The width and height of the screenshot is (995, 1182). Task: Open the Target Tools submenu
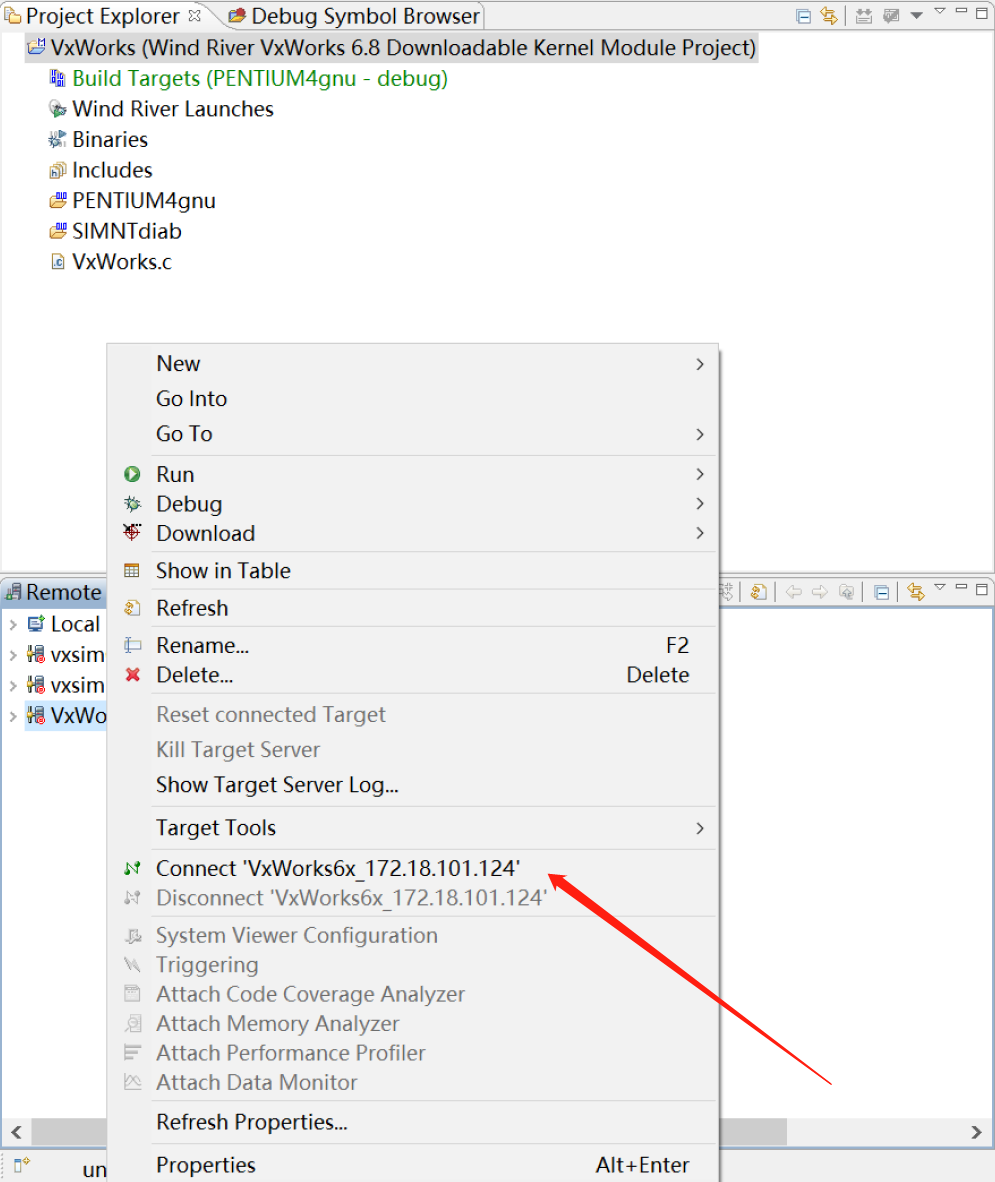point(413,828)
